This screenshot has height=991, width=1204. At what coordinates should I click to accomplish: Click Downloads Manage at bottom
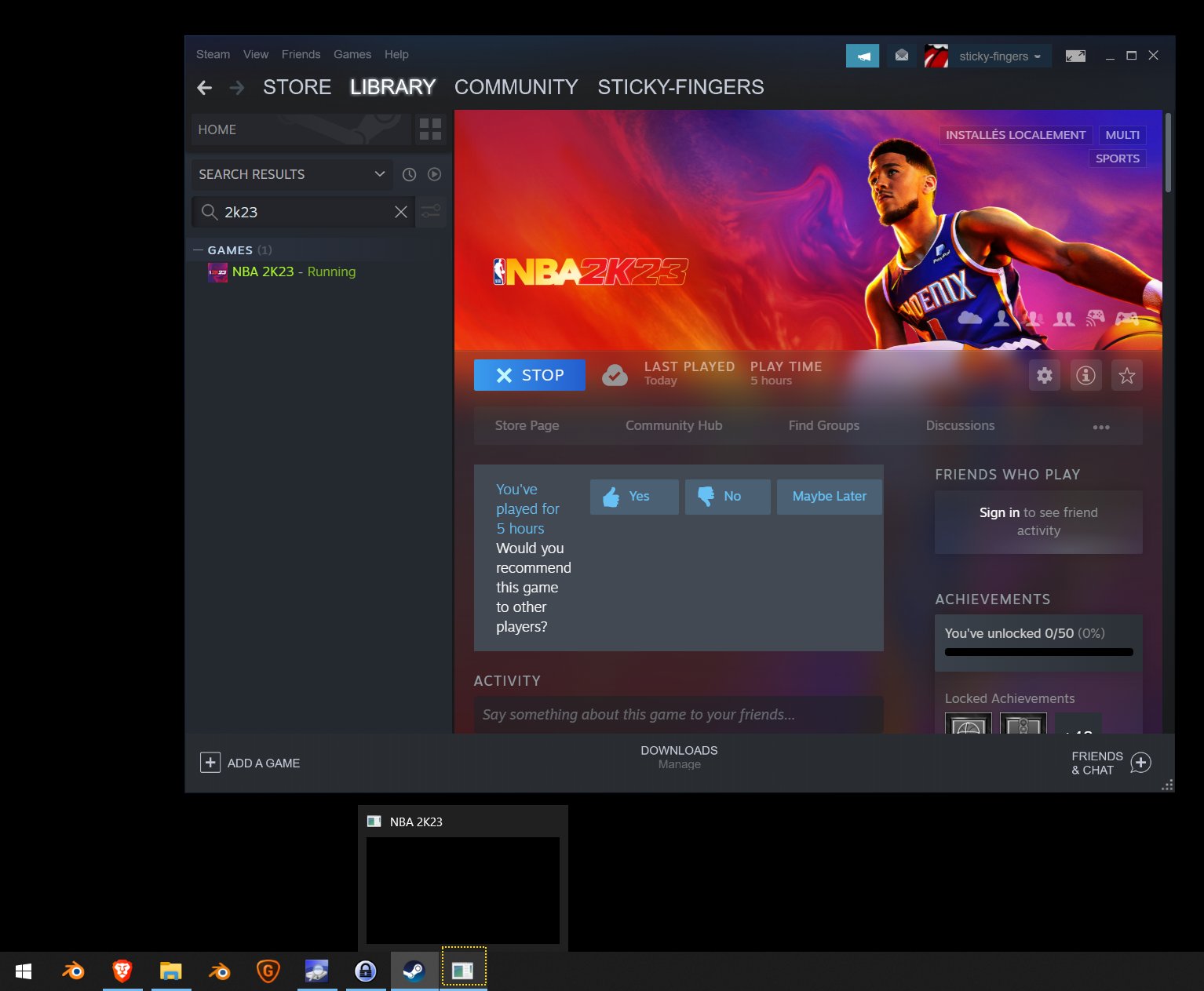[x=679, y=757]
